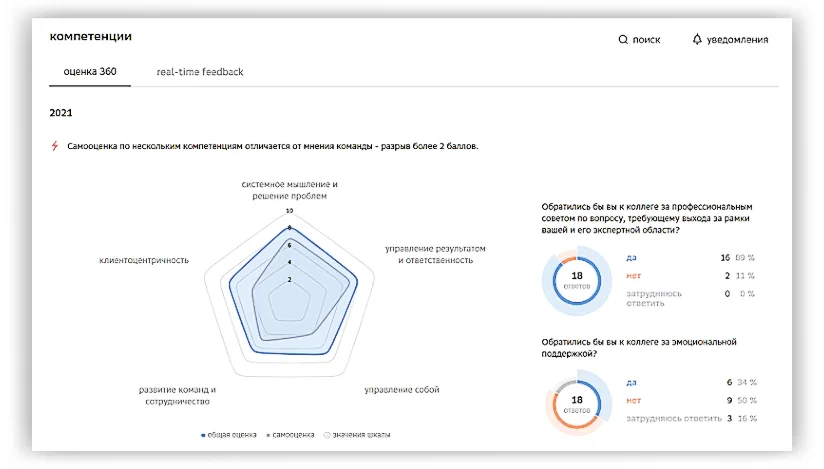
Task: Open the 'оценка 360' tab
Action: pos(90,72)
